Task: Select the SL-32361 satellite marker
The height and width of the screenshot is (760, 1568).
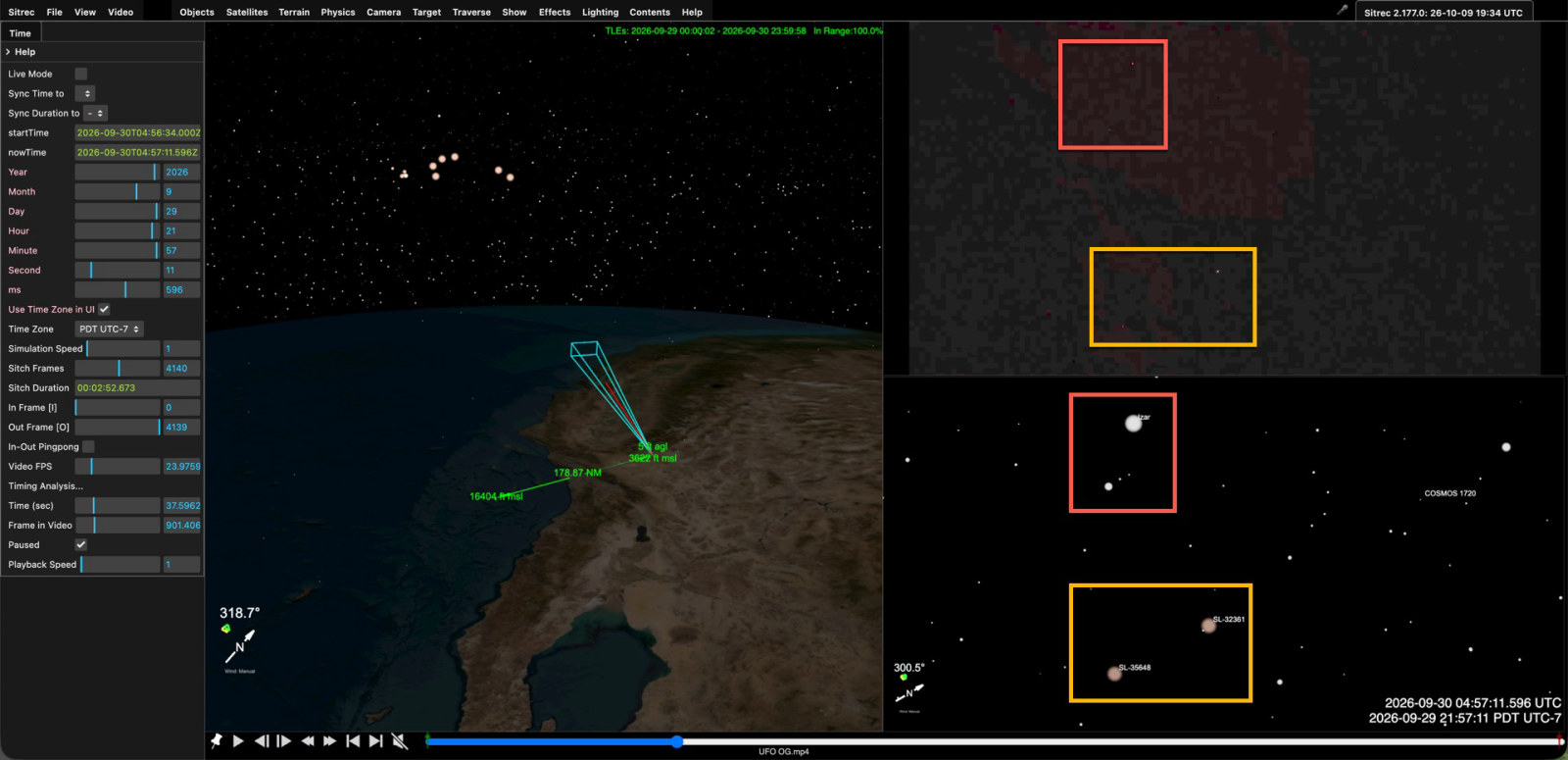Action: click(1208, 626)
